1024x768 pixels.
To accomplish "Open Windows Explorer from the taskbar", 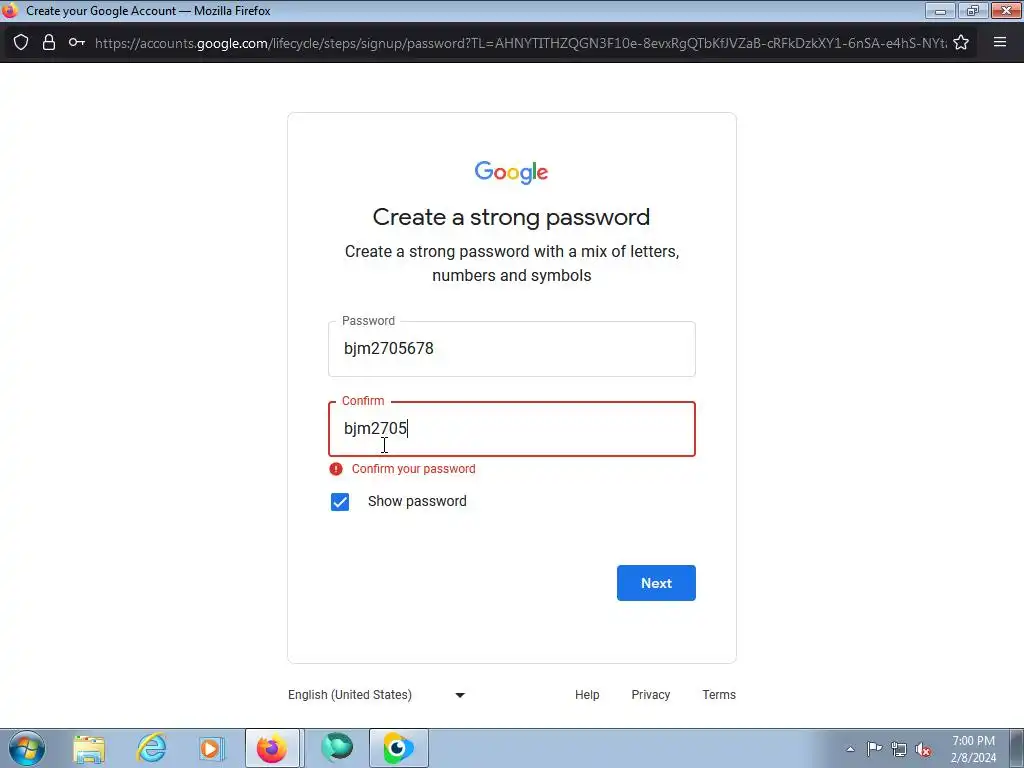I will point(89,748).
